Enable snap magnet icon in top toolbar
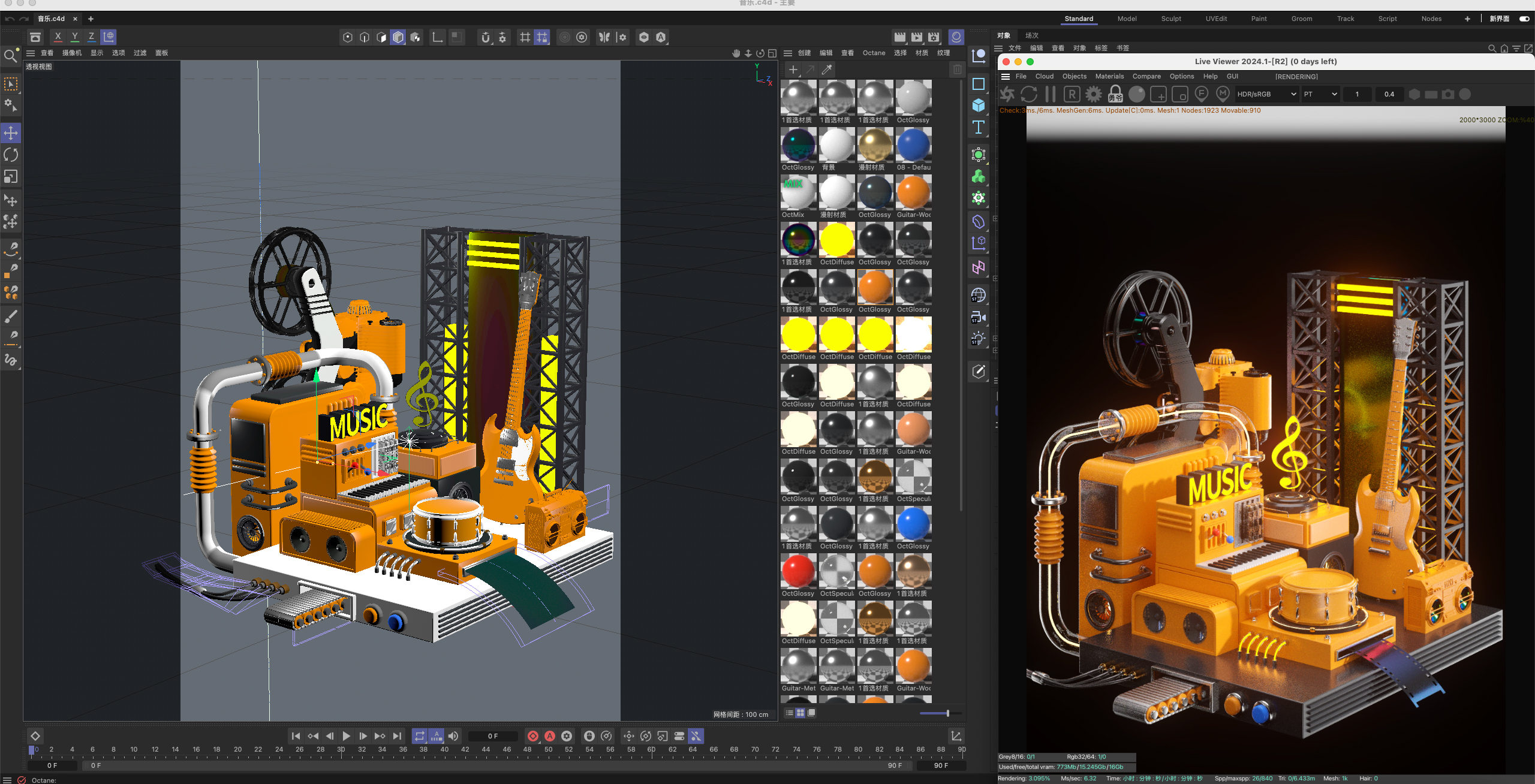Viewport: 1535px width, 784px height. pos(486,37)
